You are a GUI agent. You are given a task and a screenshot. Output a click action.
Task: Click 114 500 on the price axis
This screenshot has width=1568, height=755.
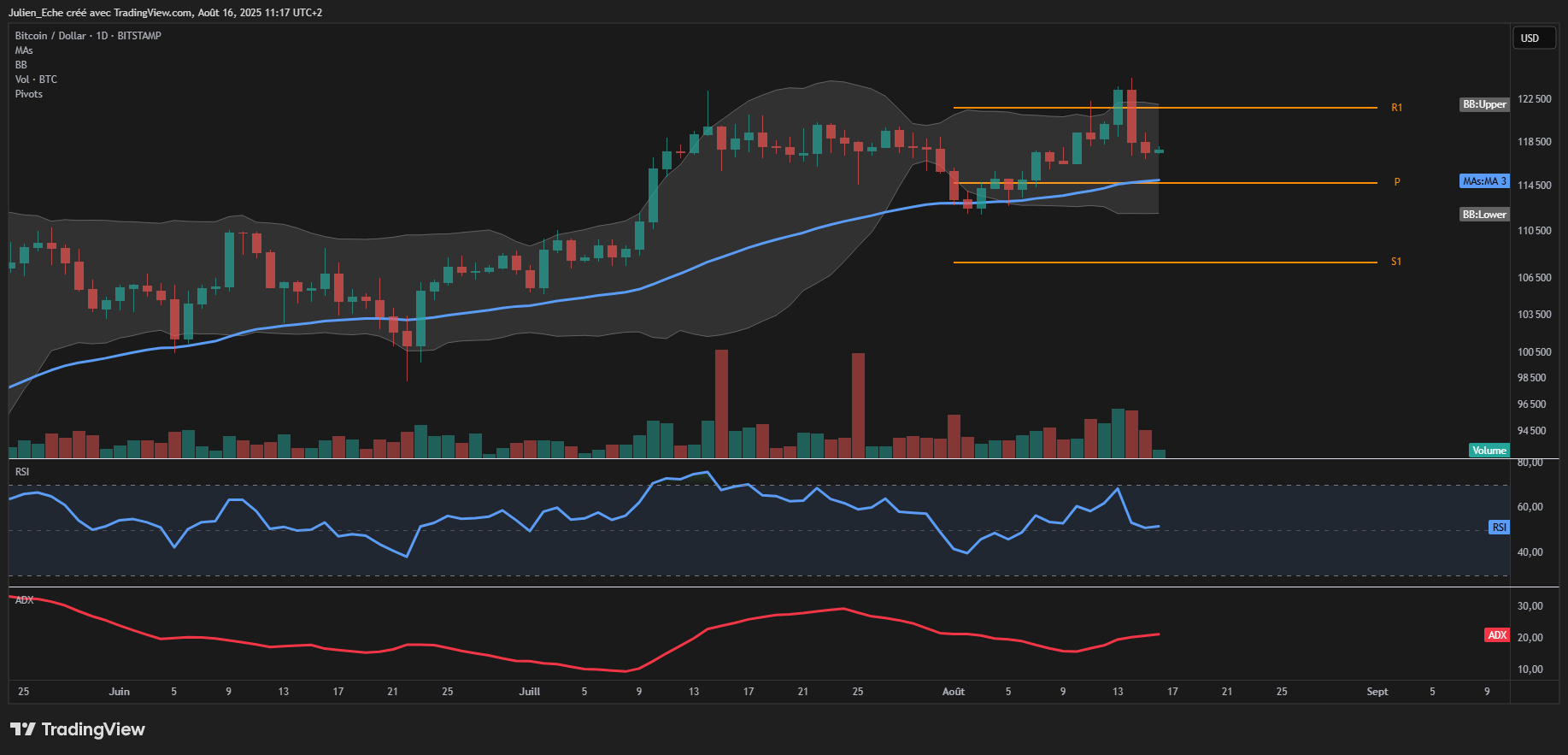(1535, 186)
